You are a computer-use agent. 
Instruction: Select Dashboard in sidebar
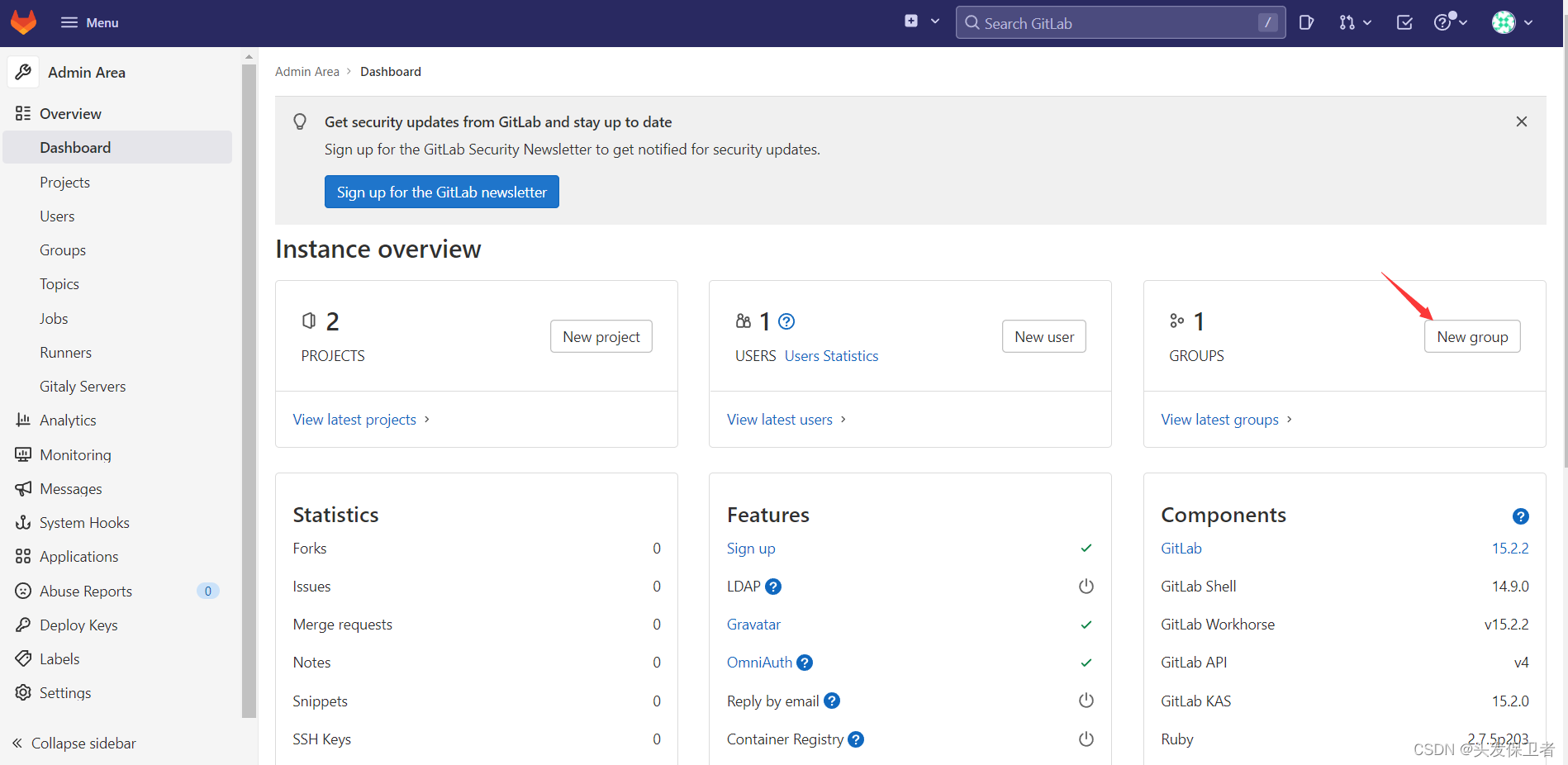click(118, 147)
